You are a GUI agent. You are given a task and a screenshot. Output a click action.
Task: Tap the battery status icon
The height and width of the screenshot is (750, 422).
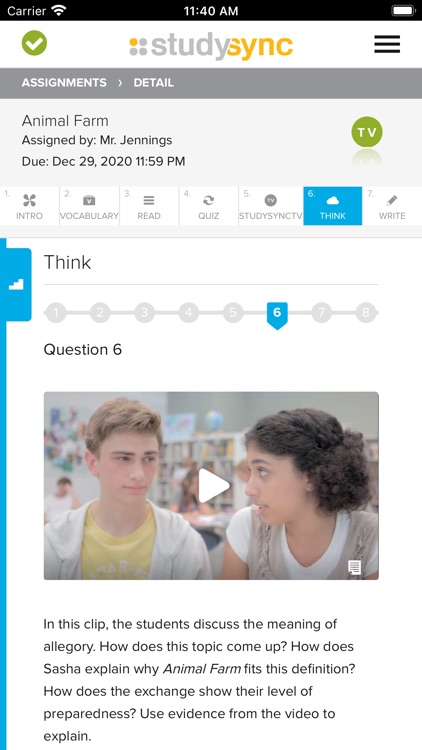(x=403, y=11)
